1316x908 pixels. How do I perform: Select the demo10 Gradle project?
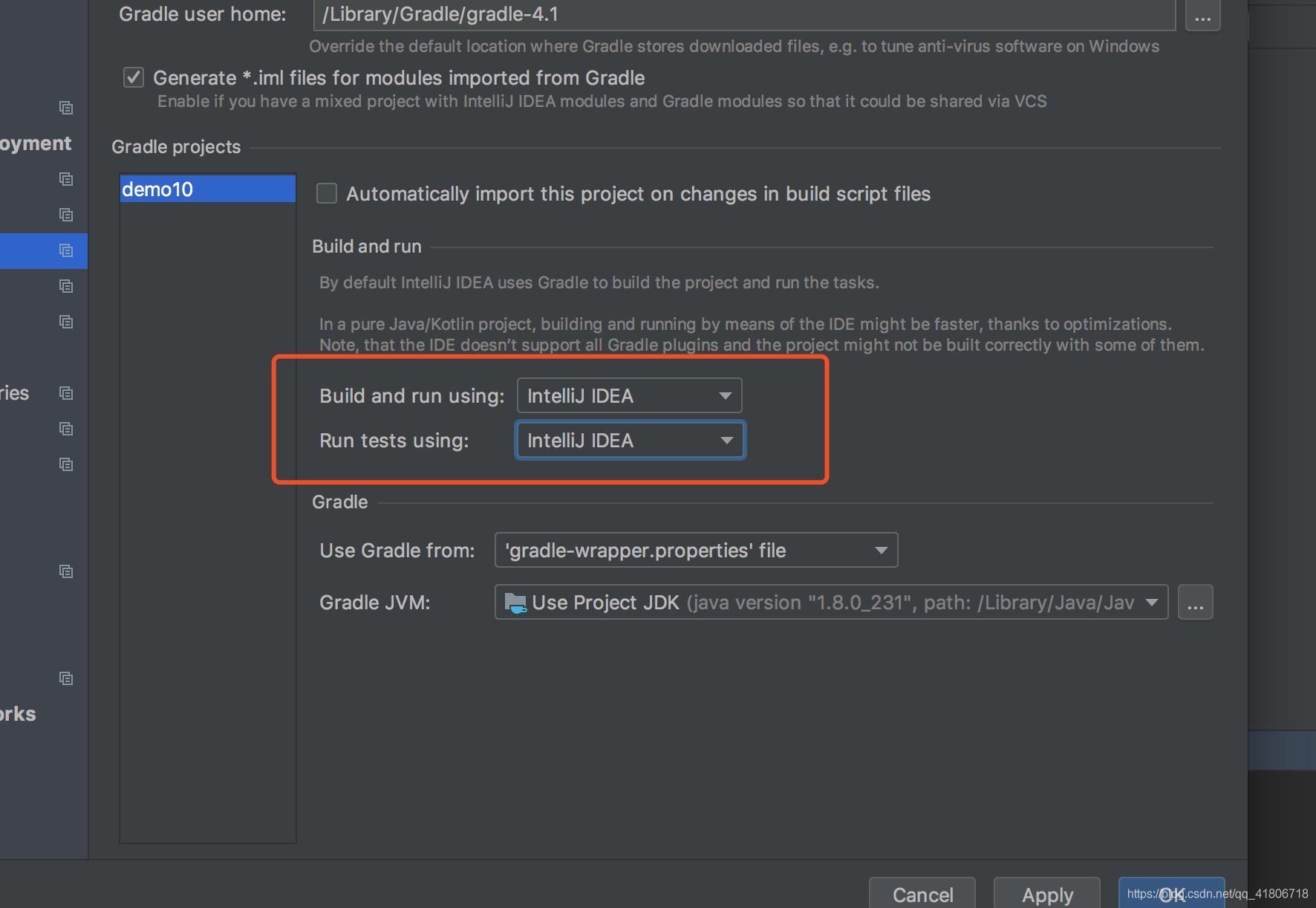pos(207,189)
